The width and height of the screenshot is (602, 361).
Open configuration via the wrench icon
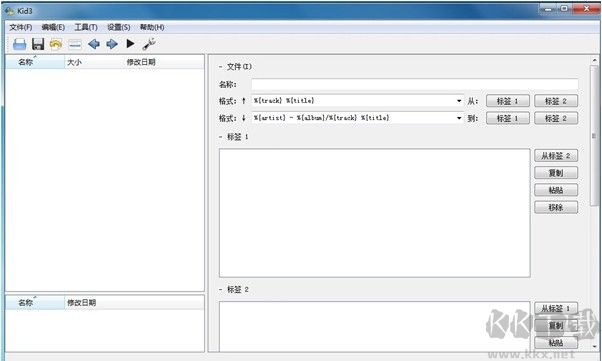click(x=149, y=44)
